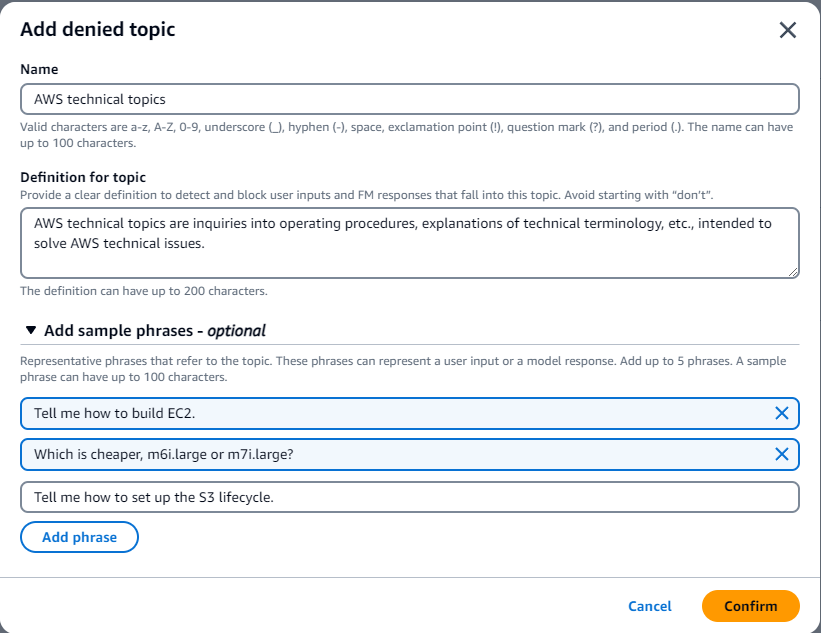Delete the m6i.large or m7i.large phrase
Screen dimensions: 821x633
pos(782,454)
